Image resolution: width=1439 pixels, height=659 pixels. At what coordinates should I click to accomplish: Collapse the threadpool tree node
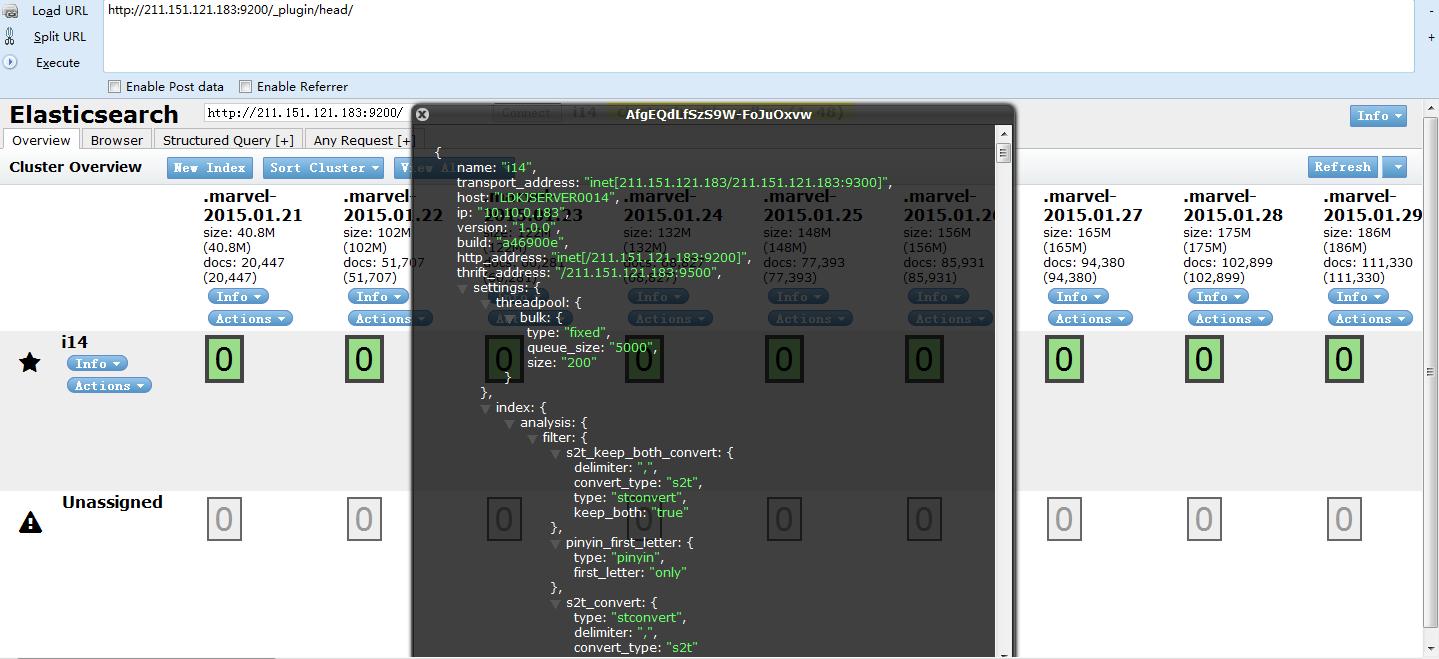coord(485,303)
